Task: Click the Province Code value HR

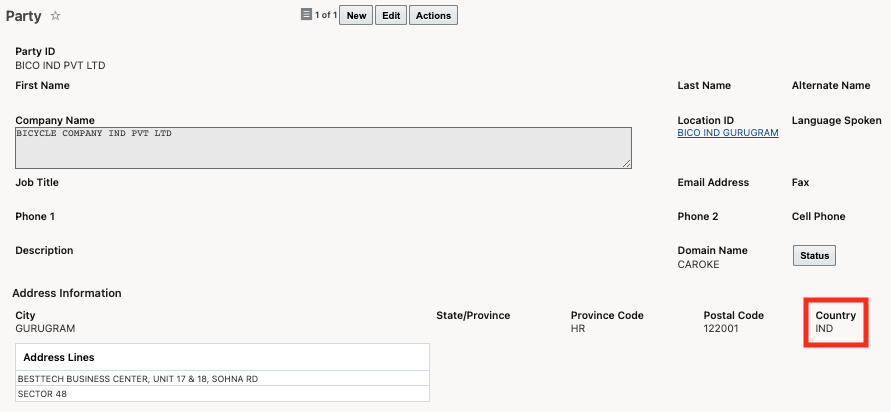Action: point(578,329)
